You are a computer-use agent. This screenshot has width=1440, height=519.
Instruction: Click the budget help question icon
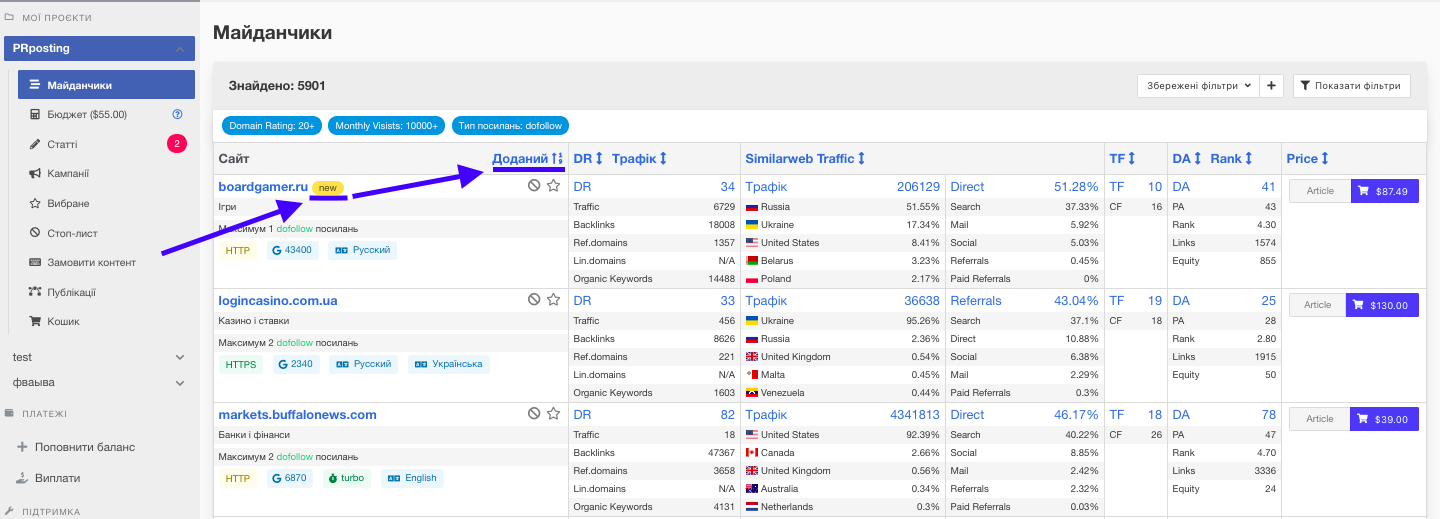177,114
